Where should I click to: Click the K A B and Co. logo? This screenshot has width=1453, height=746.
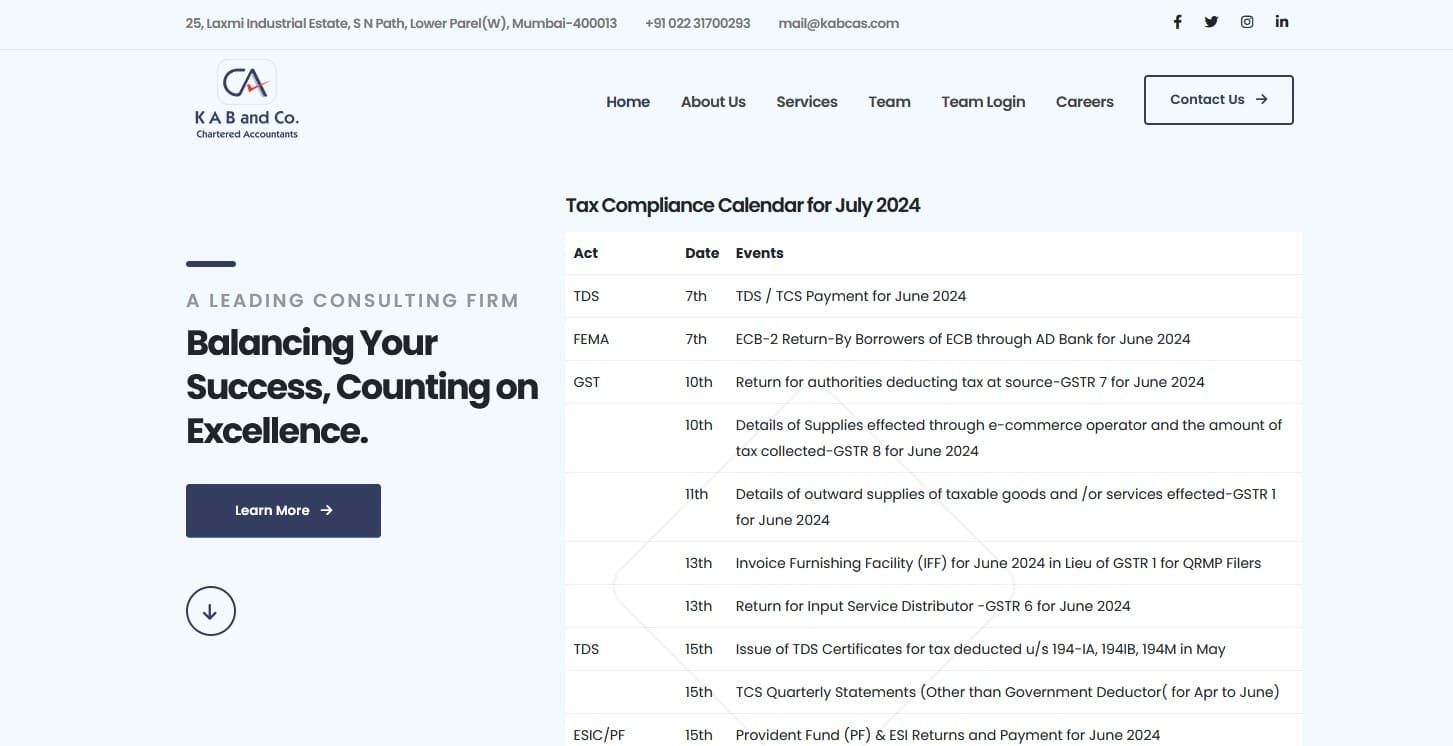point(246,99)
